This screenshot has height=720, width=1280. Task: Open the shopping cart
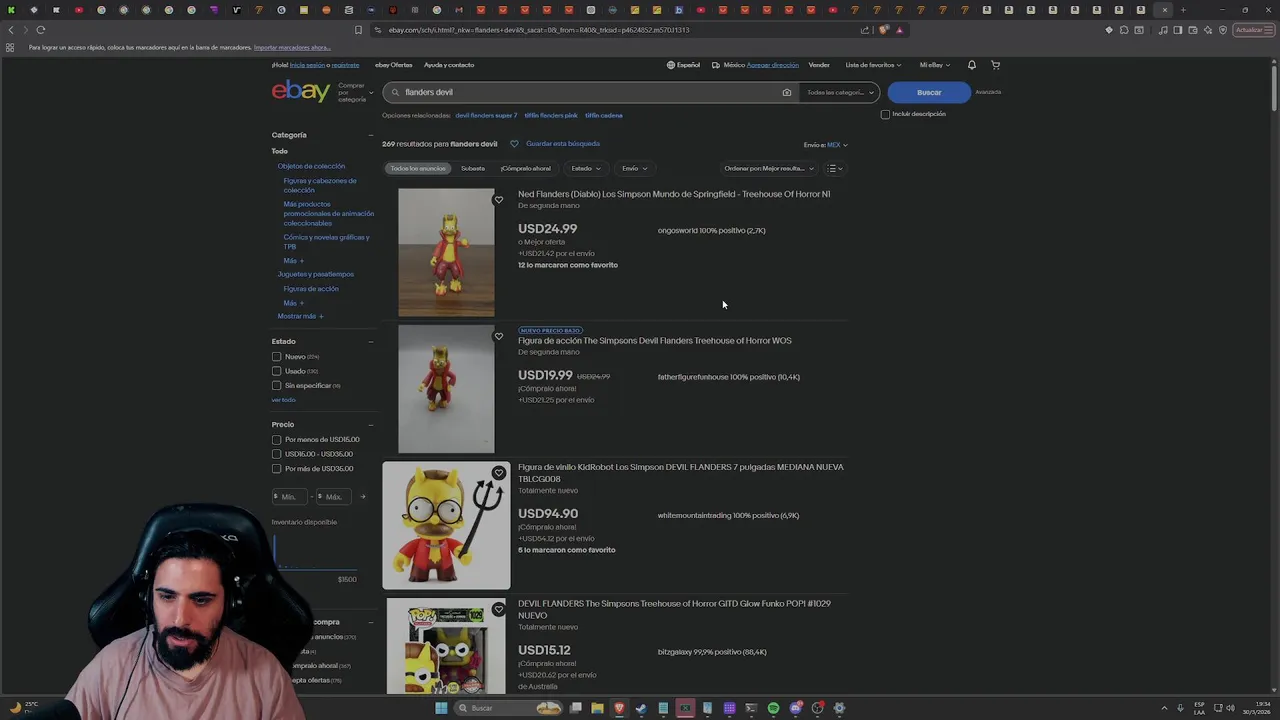click(x=995, y=65)
